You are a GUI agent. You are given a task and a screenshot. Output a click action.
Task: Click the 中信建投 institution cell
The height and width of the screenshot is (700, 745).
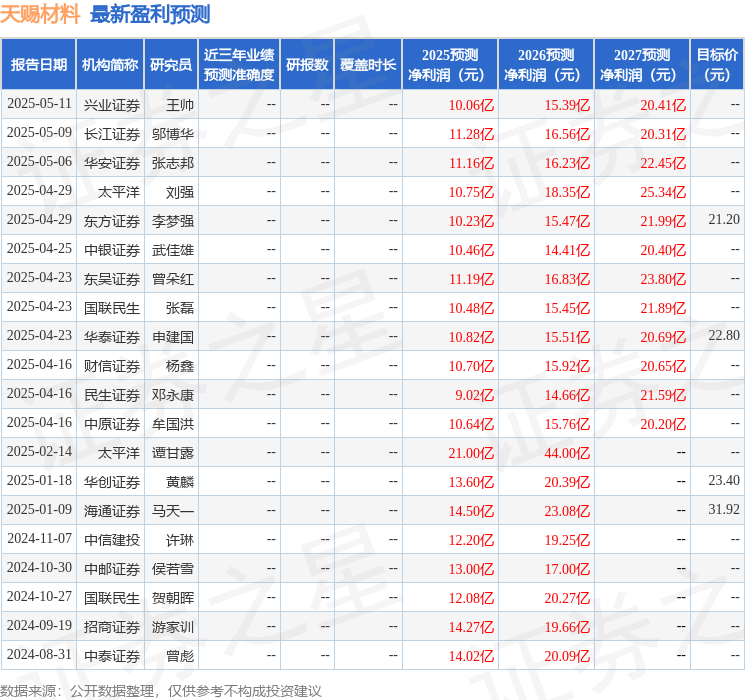tap(111, 539)
